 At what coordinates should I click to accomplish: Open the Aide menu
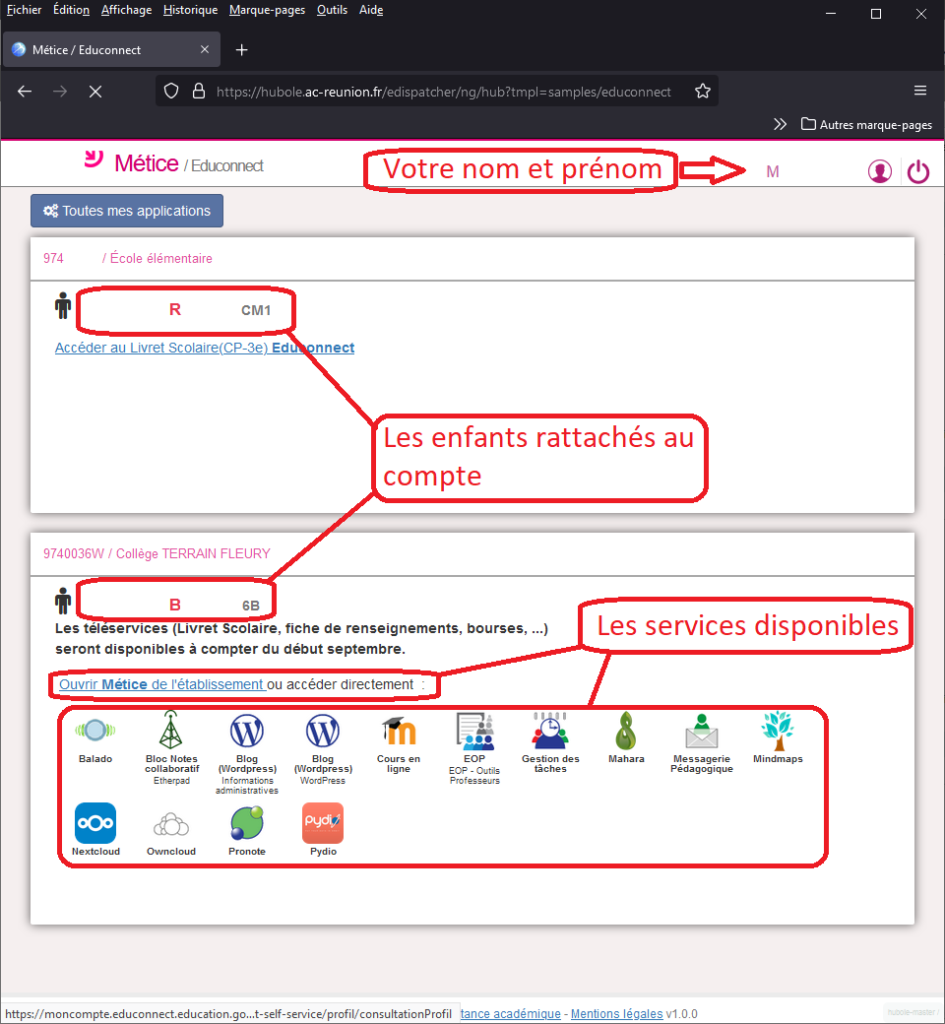pos(371,10)
